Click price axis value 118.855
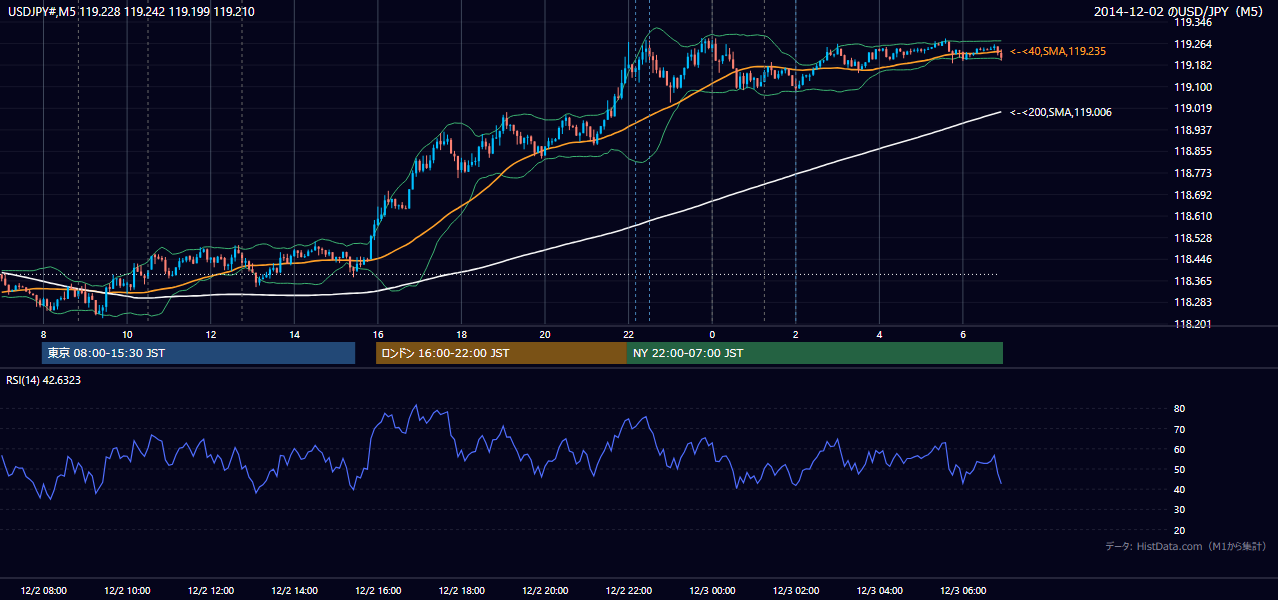The image size is (1278, 600). pyautogui.click(x=1192, y=152)
